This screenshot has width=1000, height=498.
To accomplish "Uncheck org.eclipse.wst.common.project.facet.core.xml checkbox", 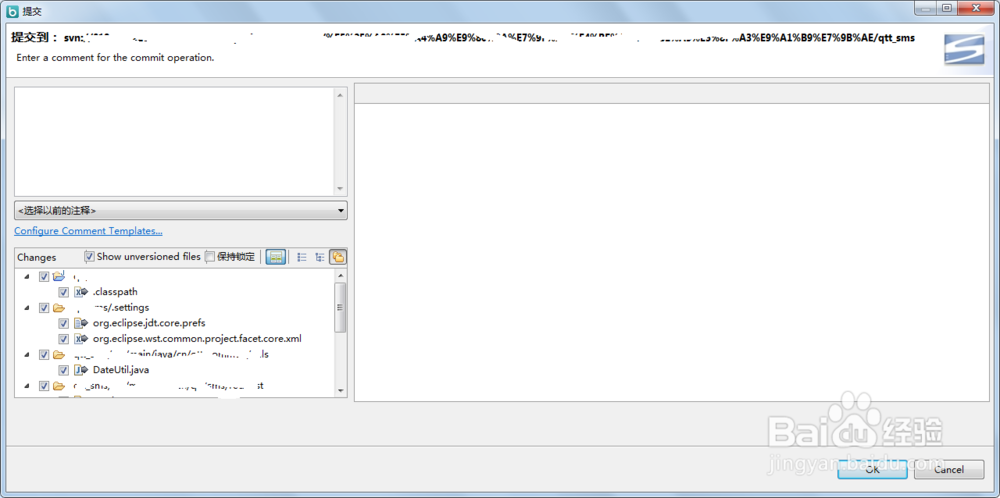I will (63, 339).
